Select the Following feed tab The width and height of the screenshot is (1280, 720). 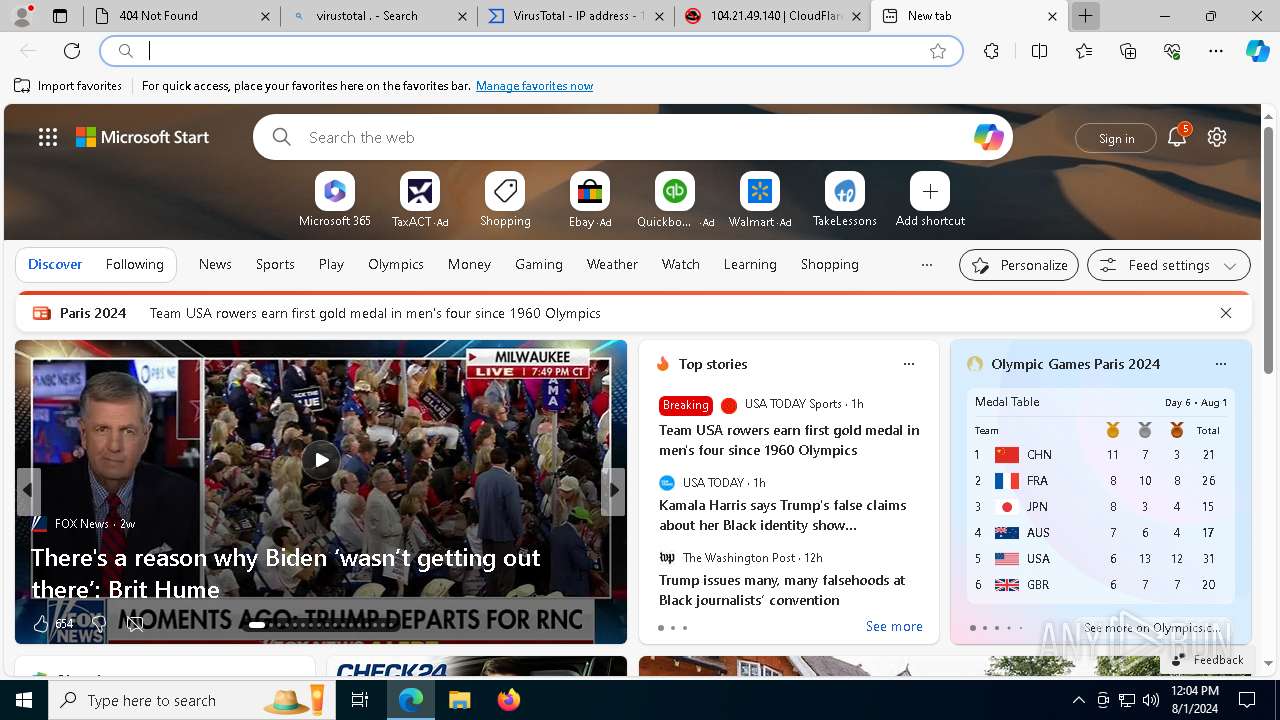134,264
